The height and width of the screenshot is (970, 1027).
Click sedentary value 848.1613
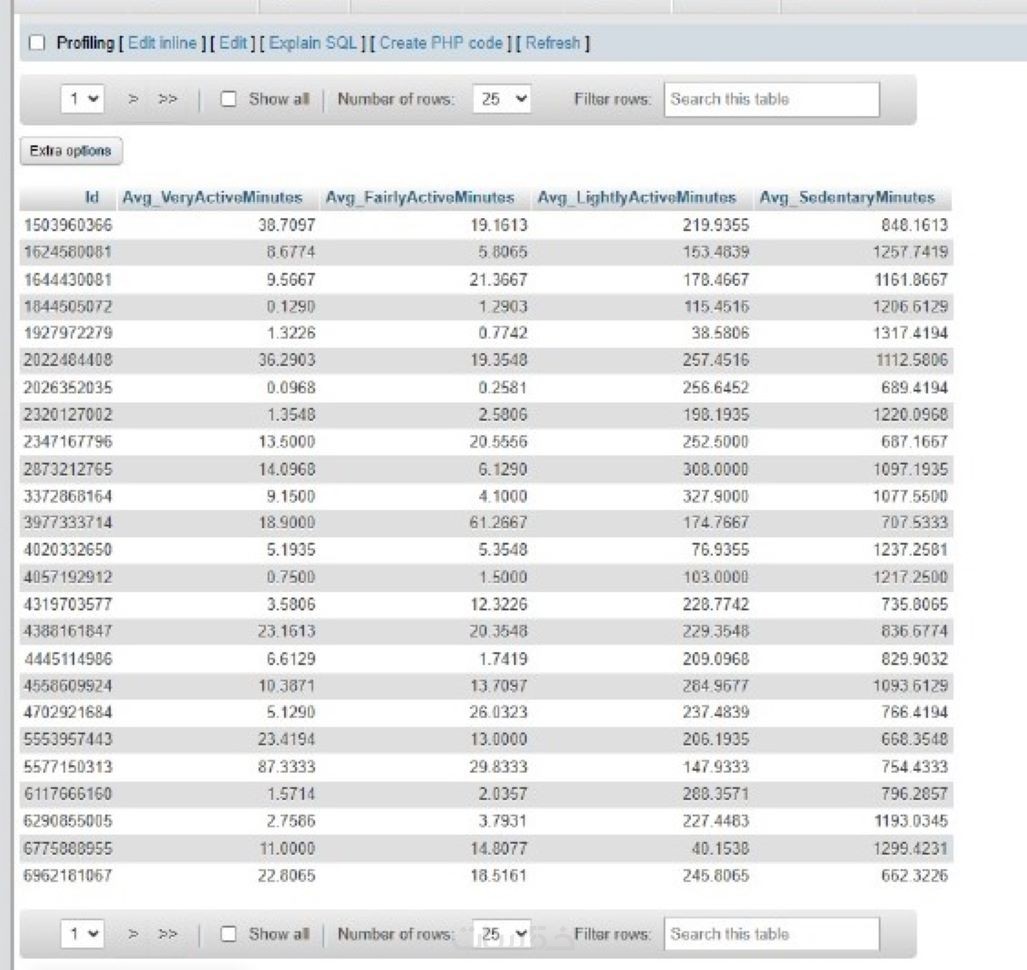[x=915, y=225]
